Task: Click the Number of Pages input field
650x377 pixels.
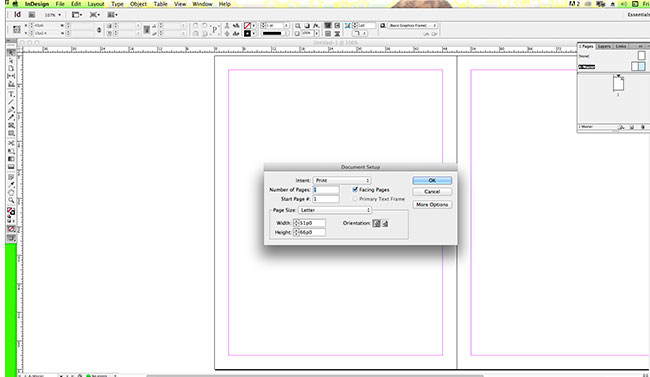Action: [326, 190]
